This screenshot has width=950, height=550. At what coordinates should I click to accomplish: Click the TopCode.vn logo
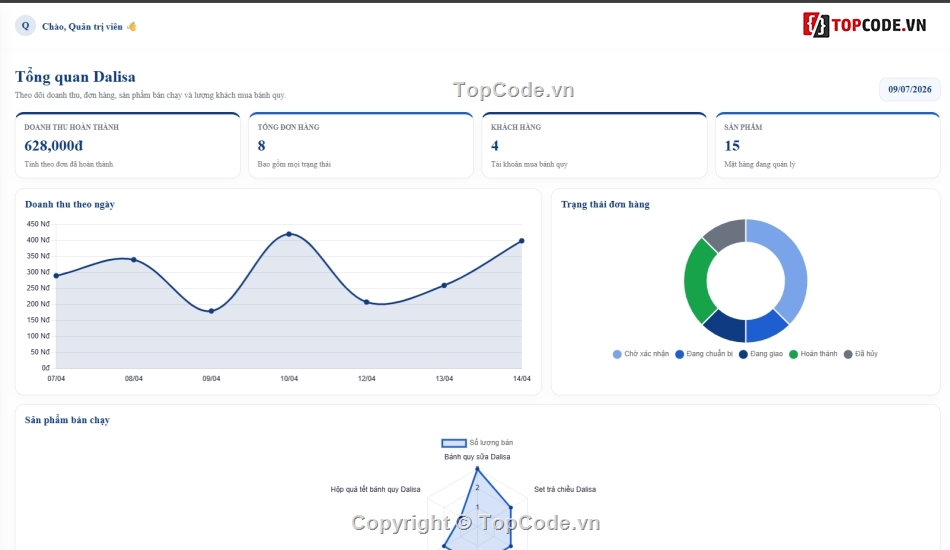(865, 25)
